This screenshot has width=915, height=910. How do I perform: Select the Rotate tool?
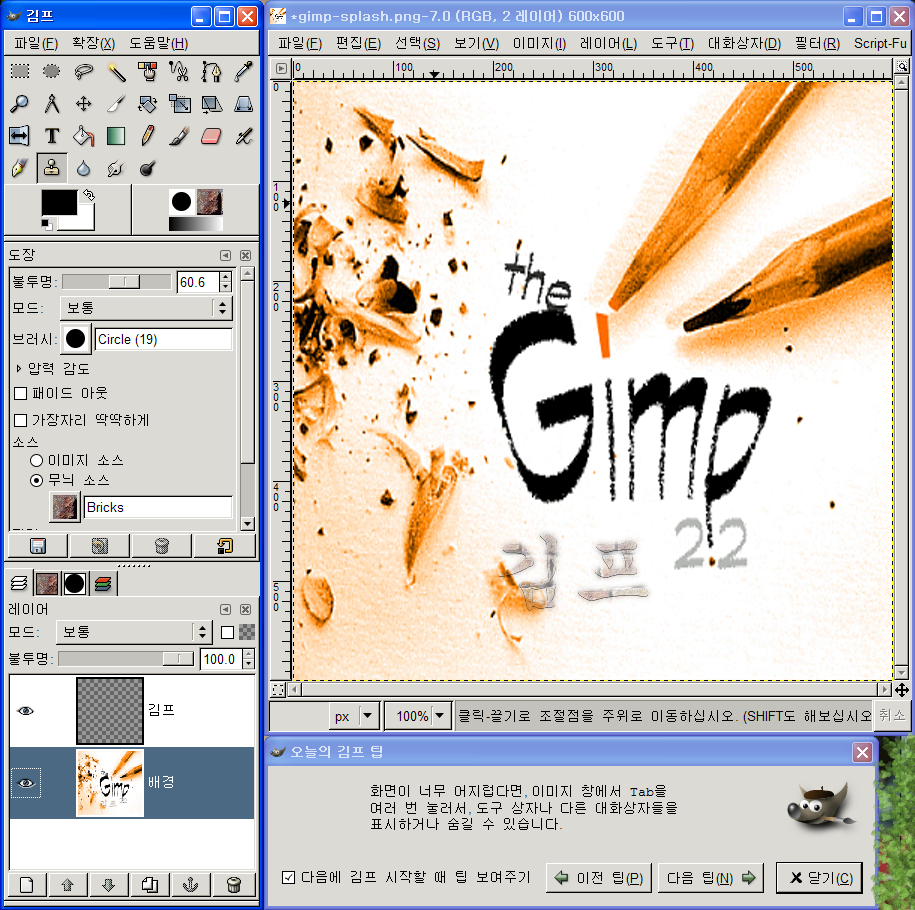pos(148,104)
